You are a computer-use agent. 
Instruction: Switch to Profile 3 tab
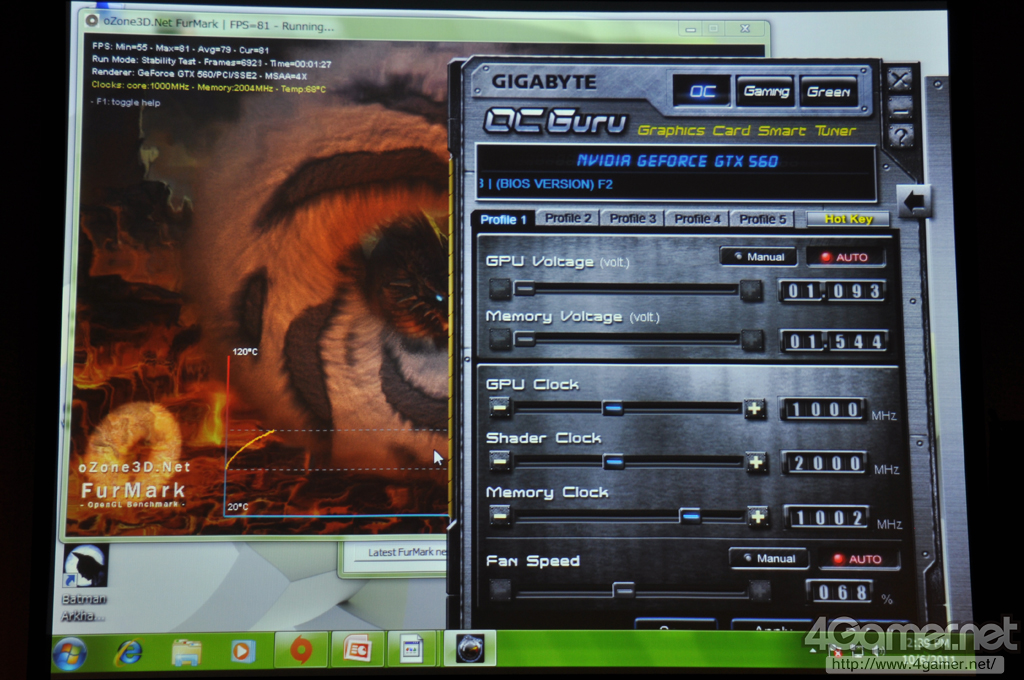click(x=632, y=219)
